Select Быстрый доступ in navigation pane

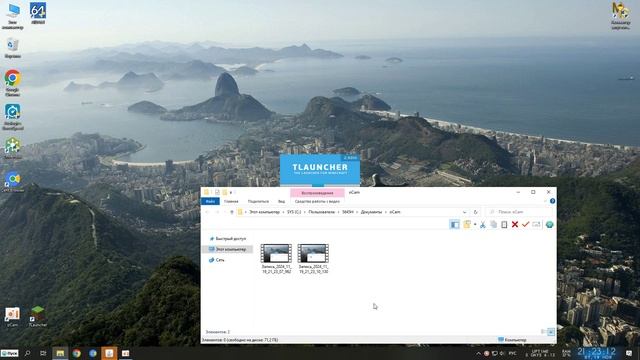231,239
